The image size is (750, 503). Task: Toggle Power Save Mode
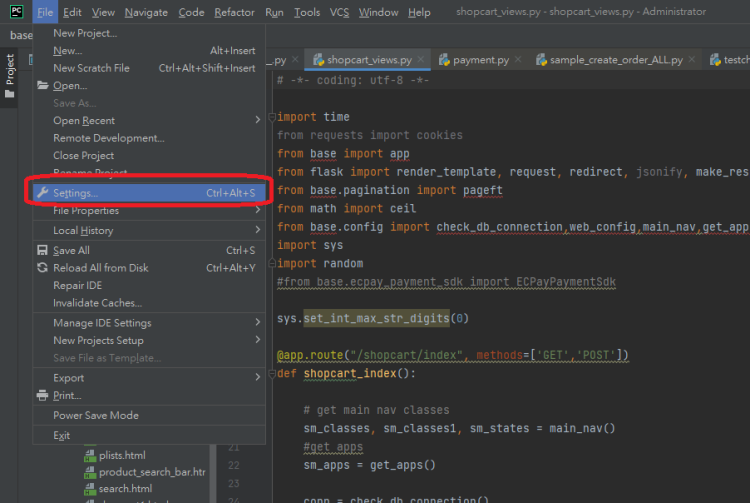[96, 415]
